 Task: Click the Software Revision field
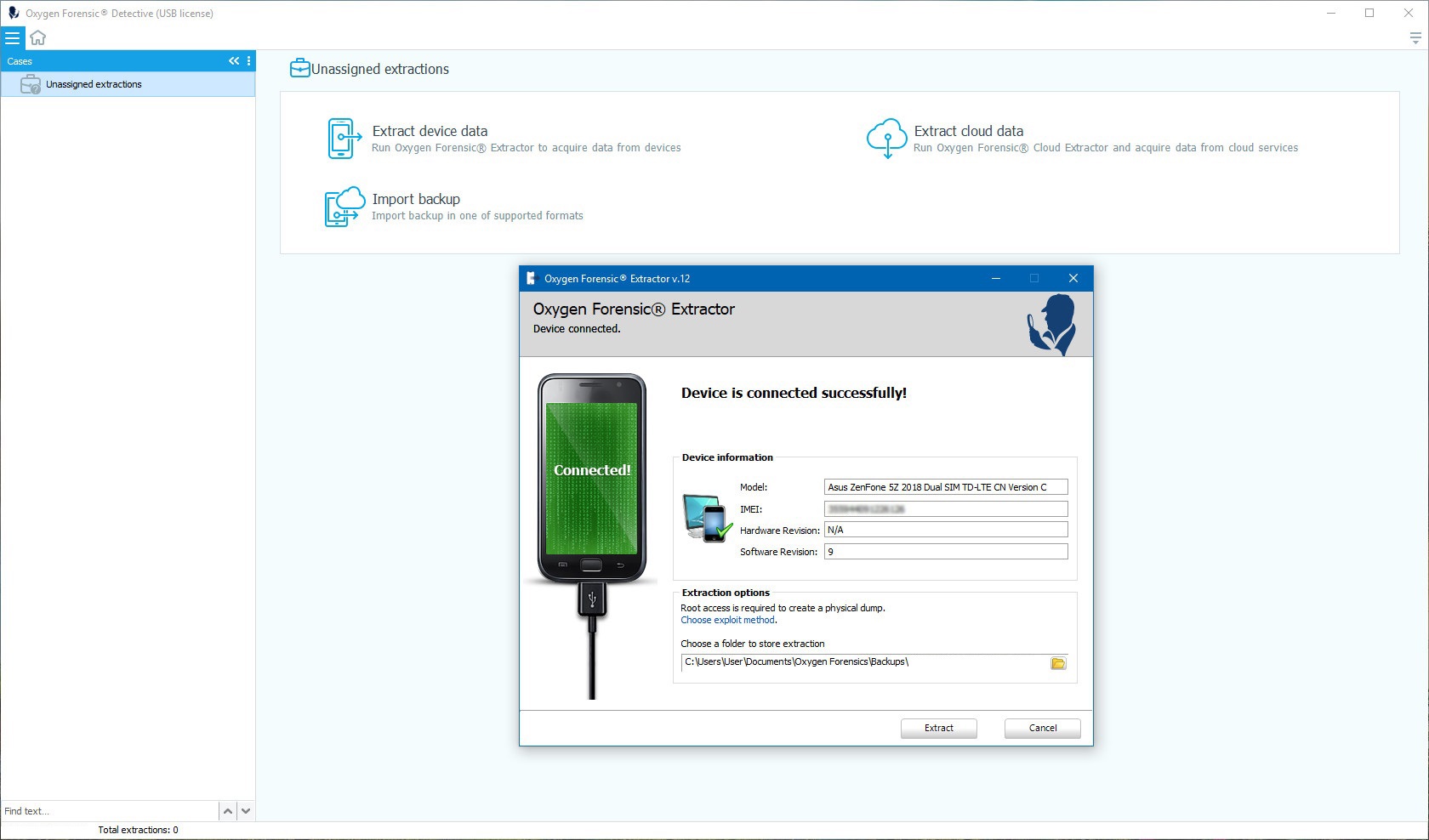pyautogui.click(x=946, y=552)
